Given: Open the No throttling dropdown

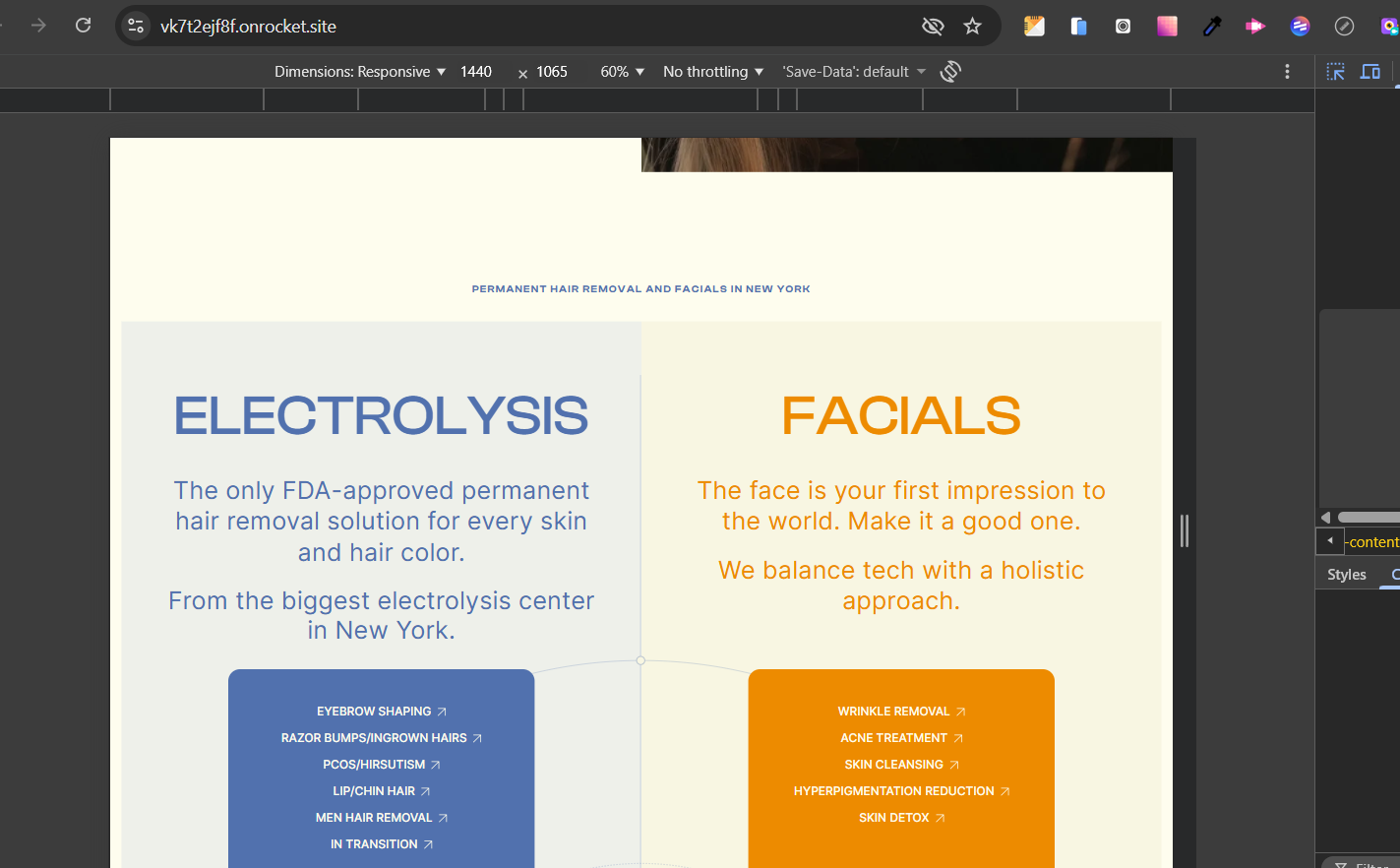Looking at the screenshot, I should point(713,72).
